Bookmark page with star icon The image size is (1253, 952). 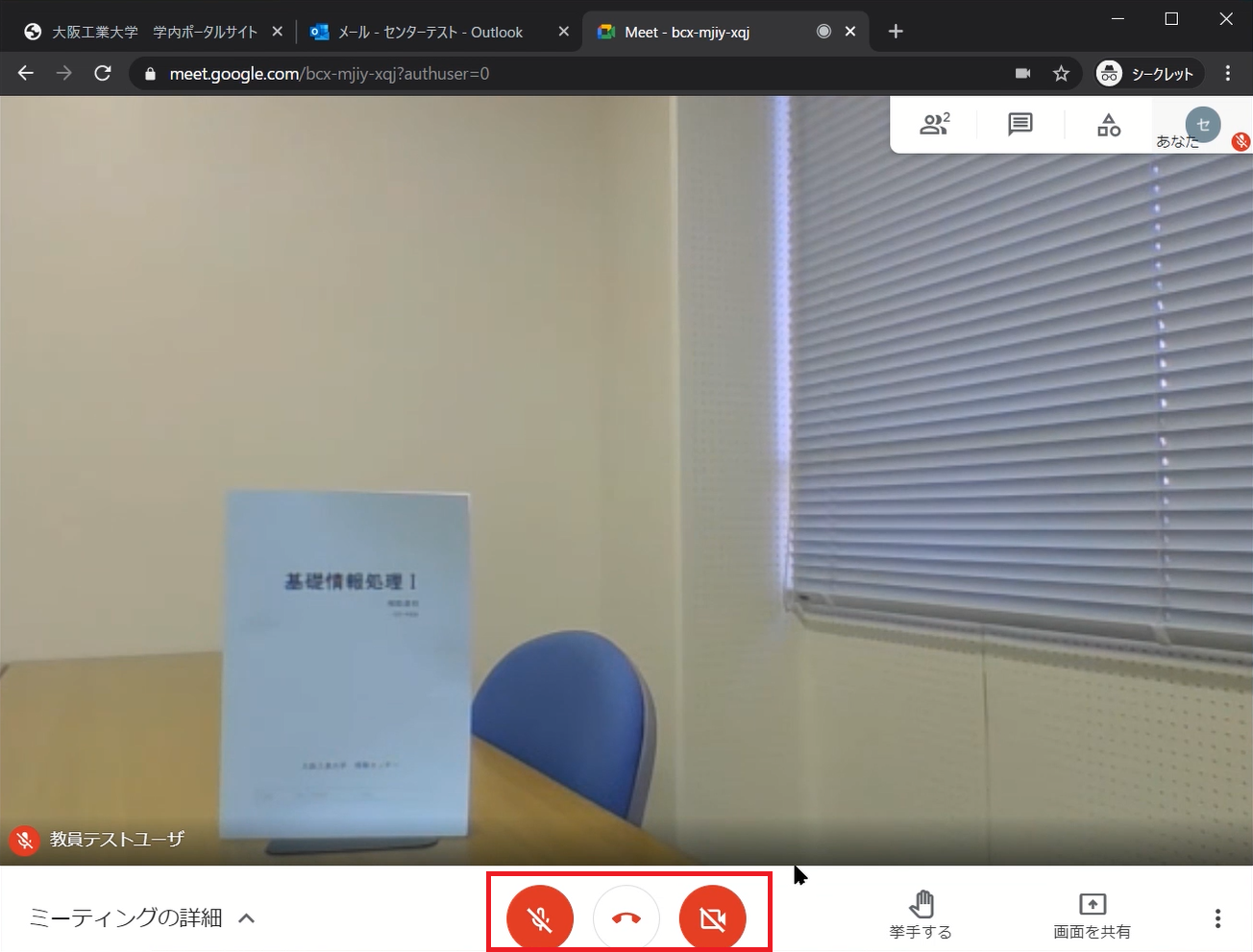coord(1061,74)
